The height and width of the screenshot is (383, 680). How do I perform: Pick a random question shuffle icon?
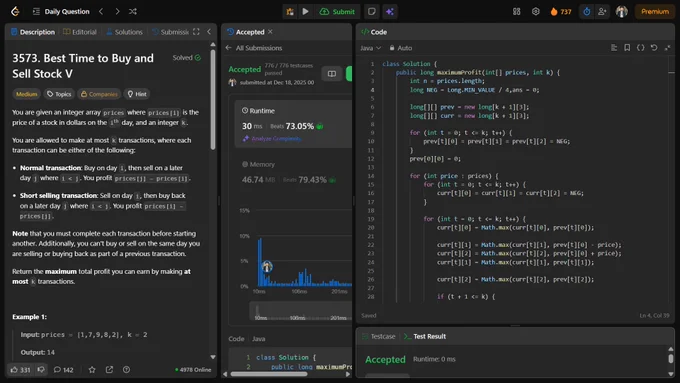pos(133,12)
